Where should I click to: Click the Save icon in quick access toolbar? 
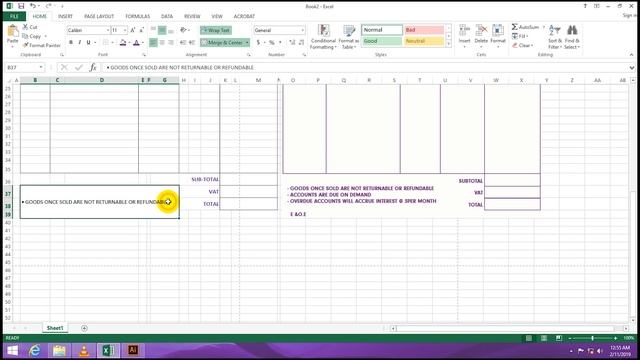click(x=21, y=6)
